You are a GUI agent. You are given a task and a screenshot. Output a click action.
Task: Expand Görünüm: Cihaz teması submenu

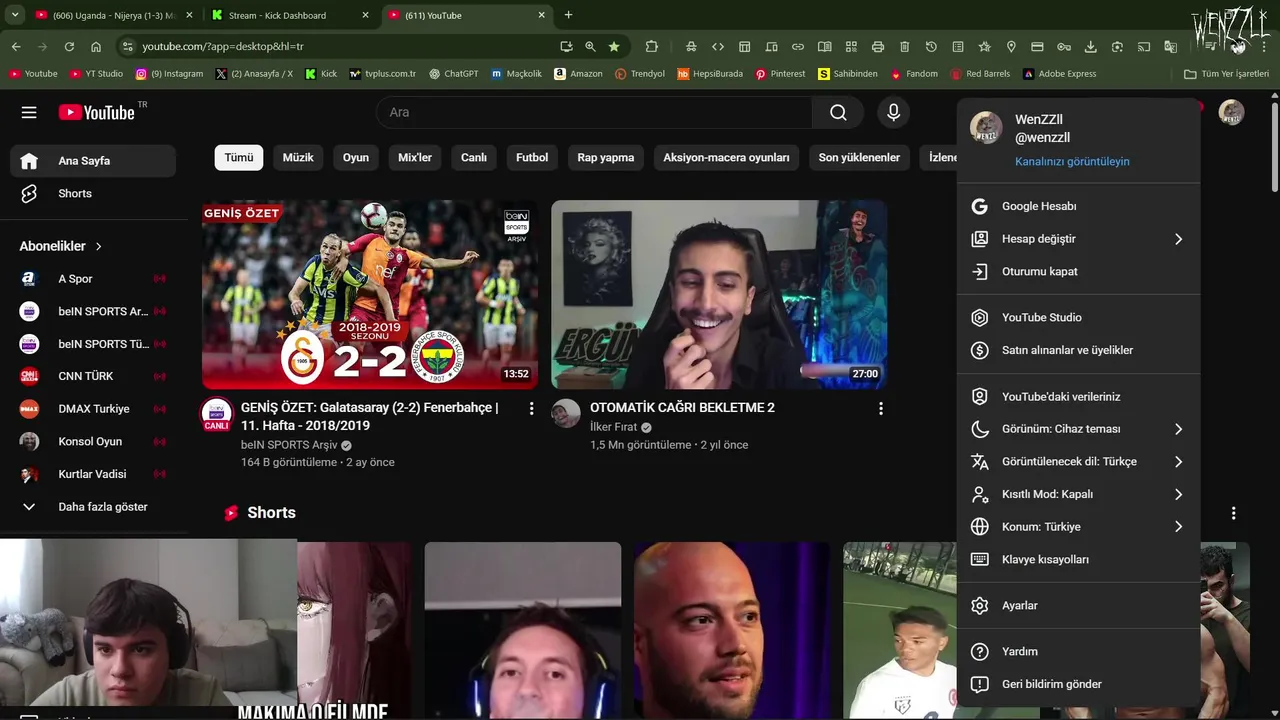coord(1078,429)
